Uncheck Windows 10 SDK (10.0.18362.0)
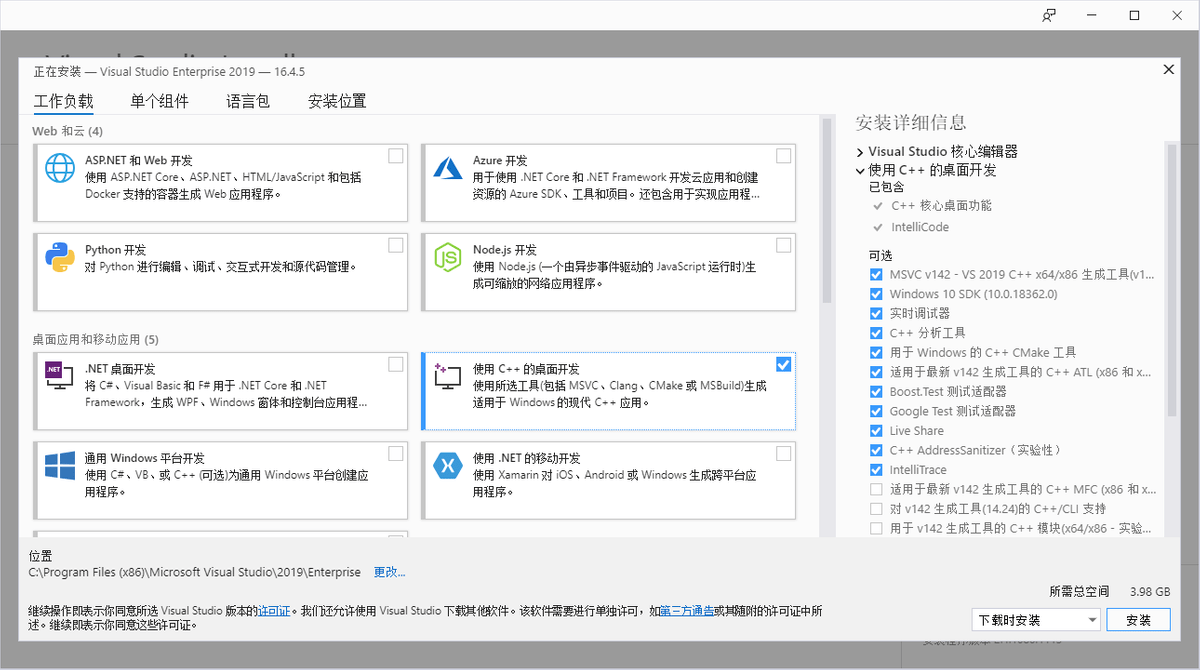The width and height of the screenshot is (1200, 670). click(875, 293)
